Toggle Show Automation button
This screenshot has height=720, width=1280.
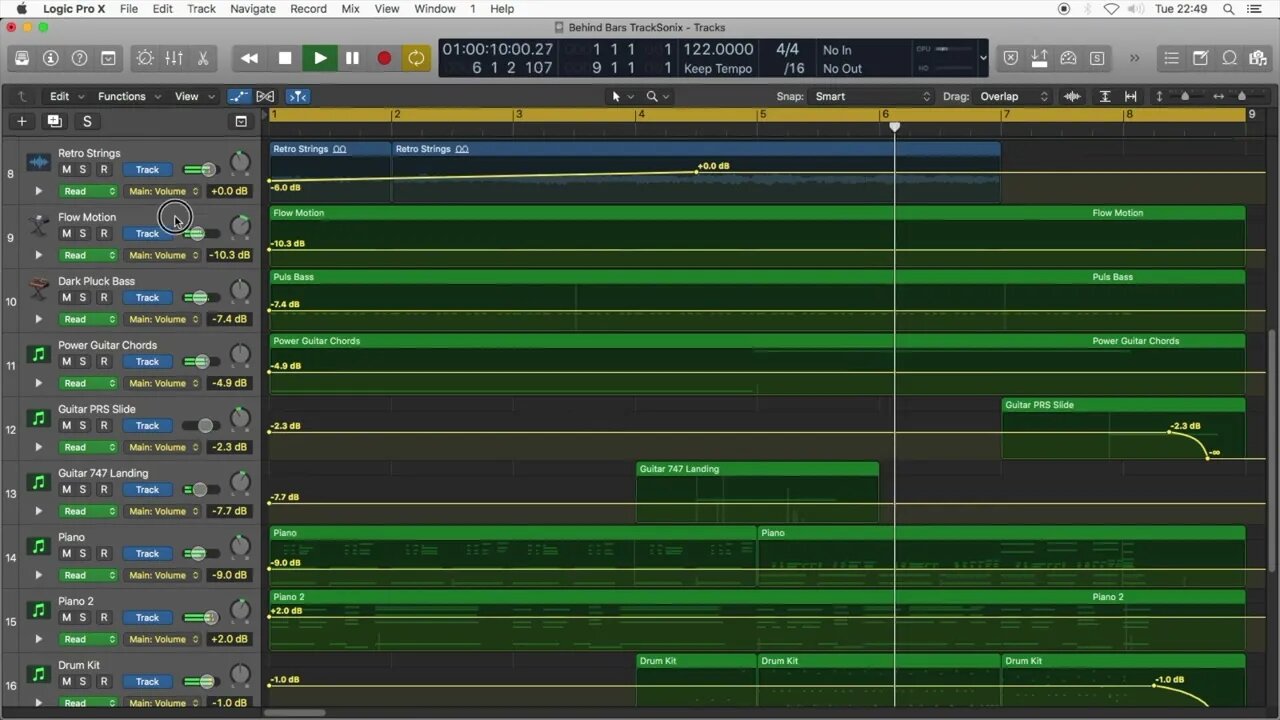239,96
